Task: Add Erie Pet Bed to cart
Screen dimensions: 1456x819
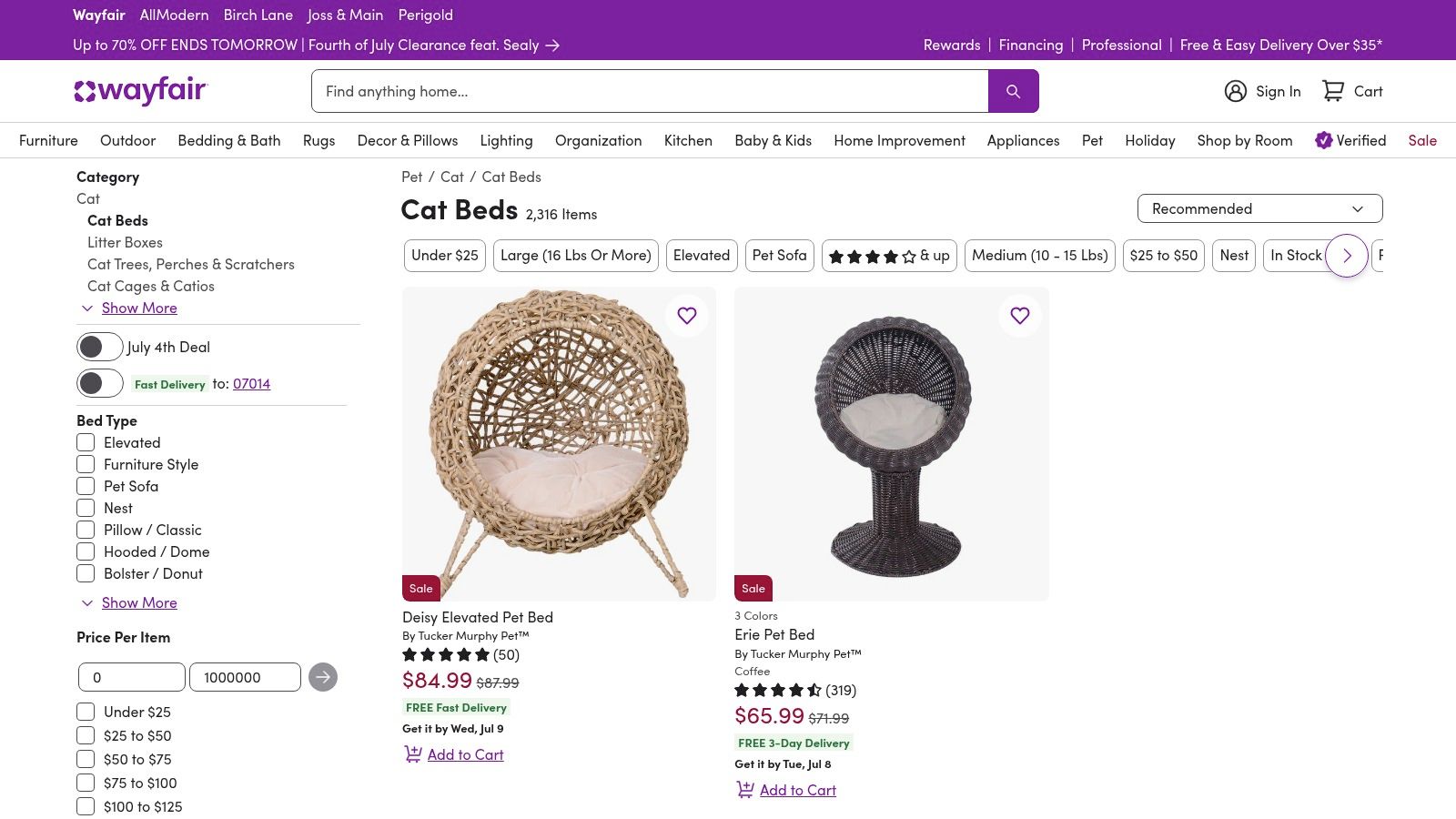Action: point(797,790)
